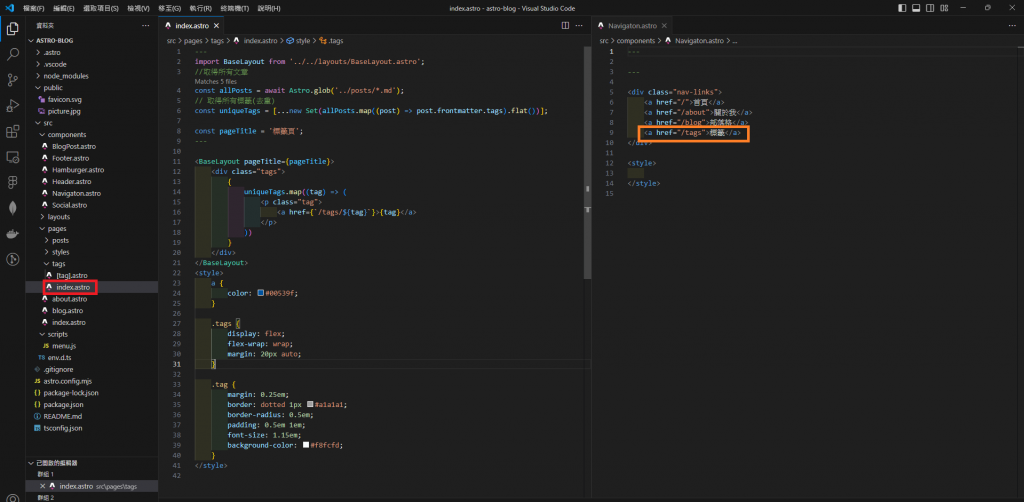Screen dimensions: 1024x502
Task: Open more actions for Navigaton.astro editor group
Action: pos(1013,25)
